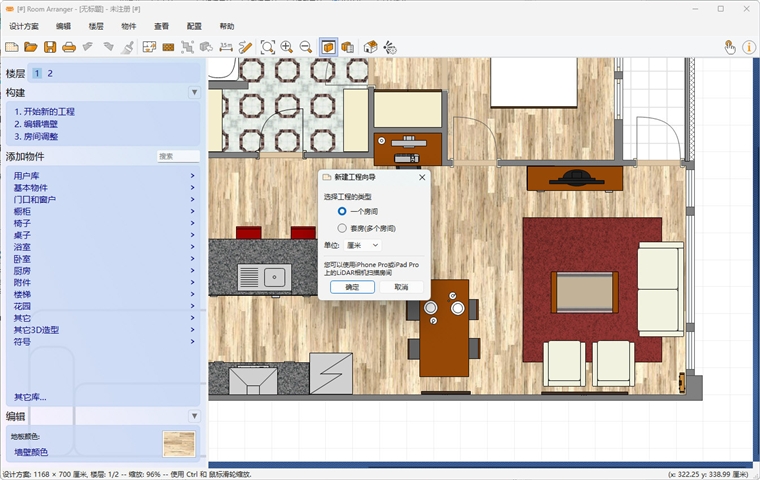Select the '套房(多个房间)' radio option
Image resolution: width=760 pixels, height=480 pixels.
(x=342, y=228)
